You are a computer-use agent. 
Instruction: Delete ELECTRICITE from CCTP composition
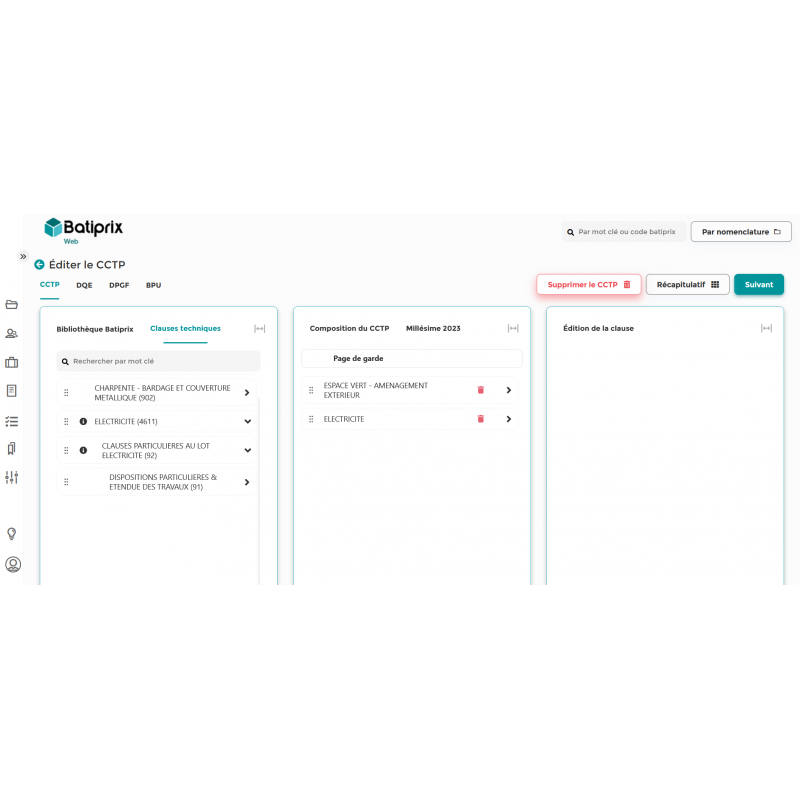point(480,419)
